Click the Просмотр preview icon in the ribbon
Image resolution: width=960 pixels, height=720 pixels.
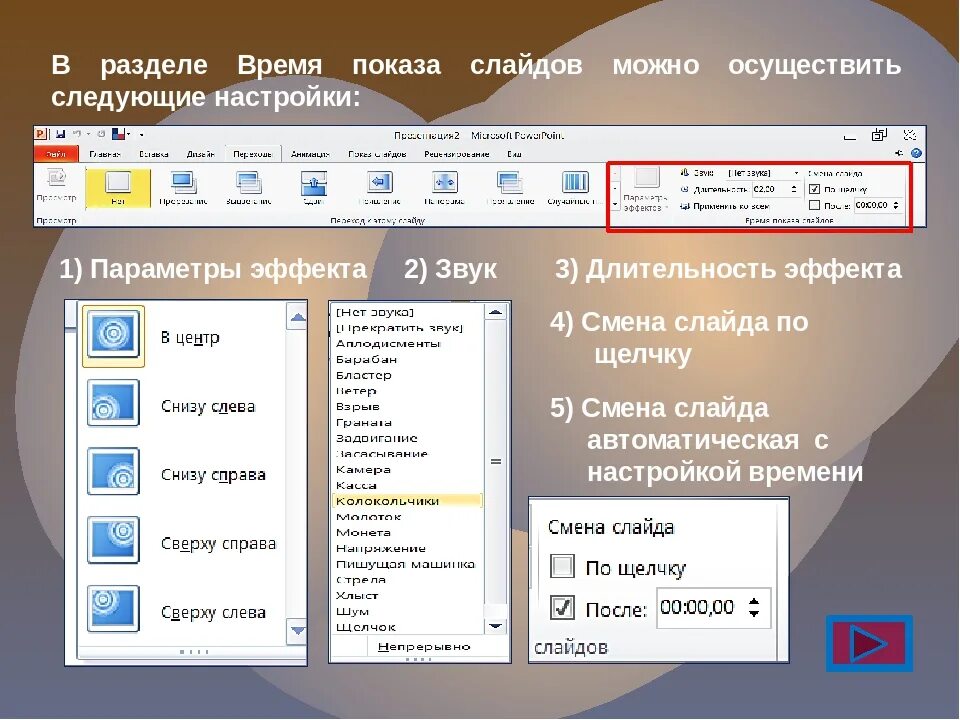pyautogui.click(x=56, y=178)
